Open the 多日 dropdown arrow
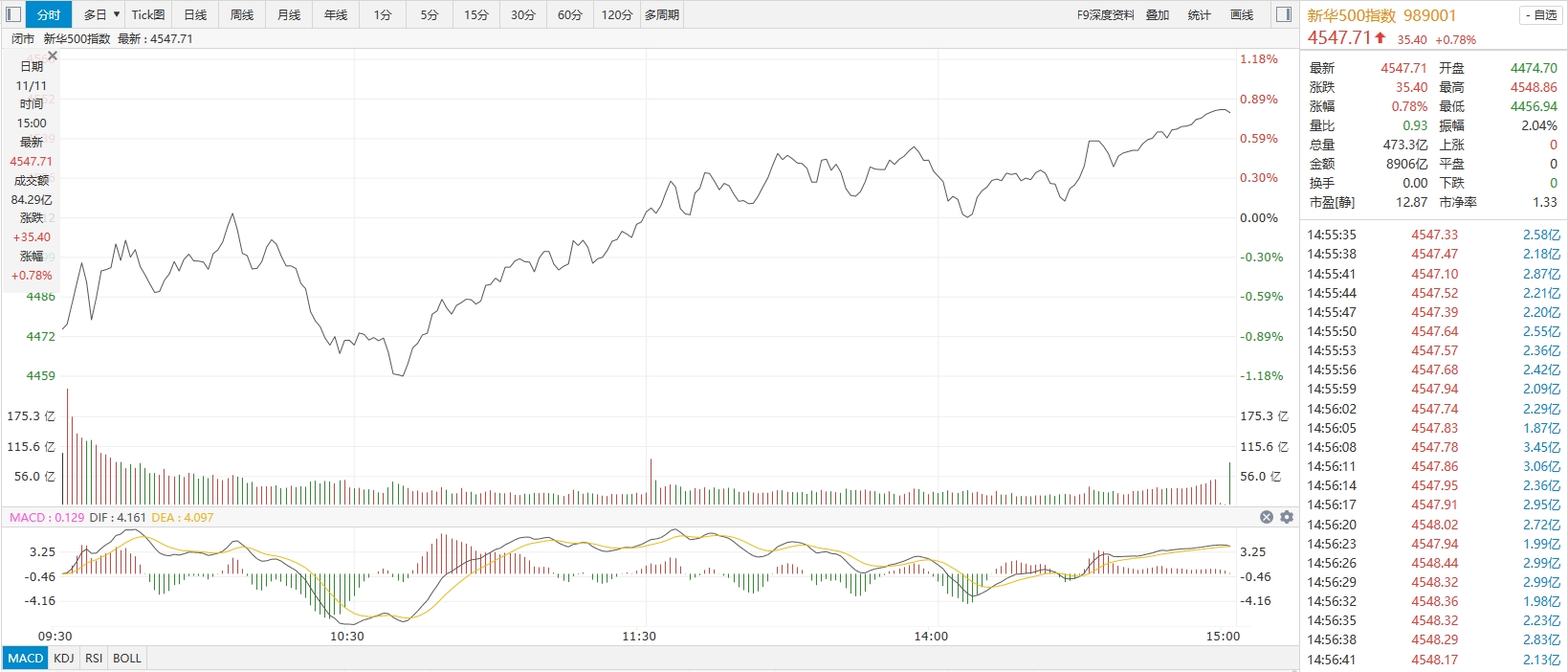Viewport: 1568px width, 672px height. click(x=117, y=14)
